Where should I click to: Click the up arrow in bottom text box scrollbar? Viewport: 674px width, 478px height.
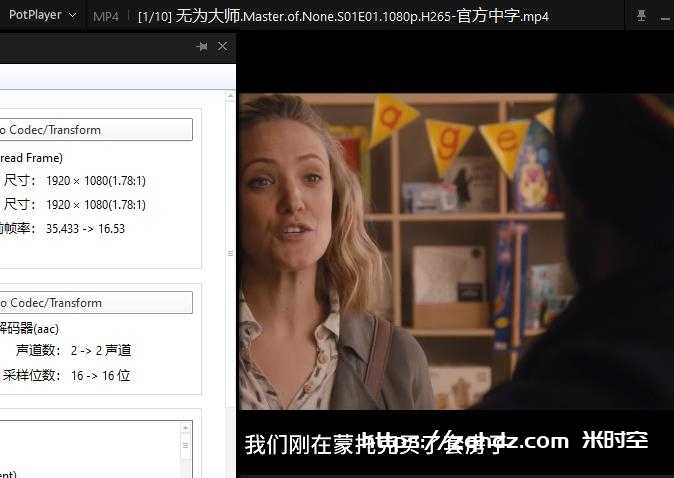click(186, 428)
